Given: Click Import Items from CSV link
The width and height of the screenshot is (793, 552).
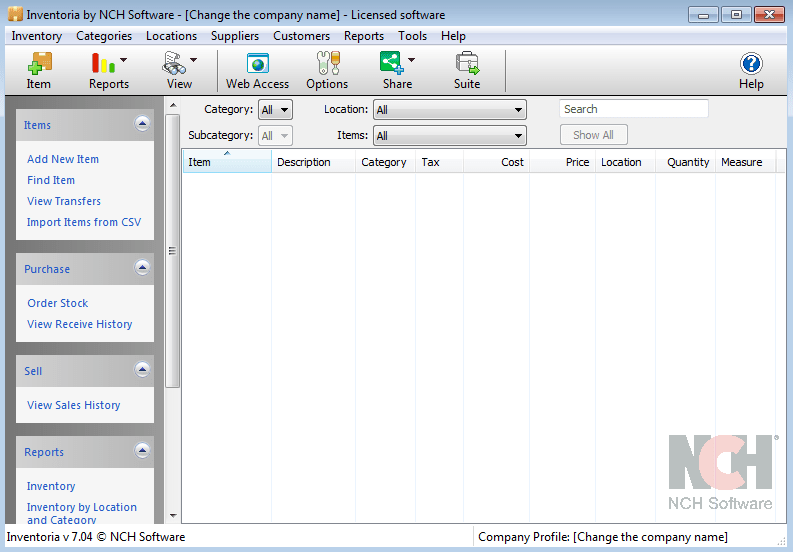Looking at the screenshot, I should coord(84,222).
